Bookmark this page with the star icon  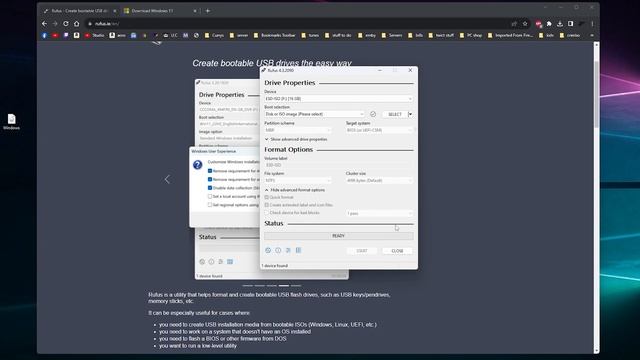(525, 24)
